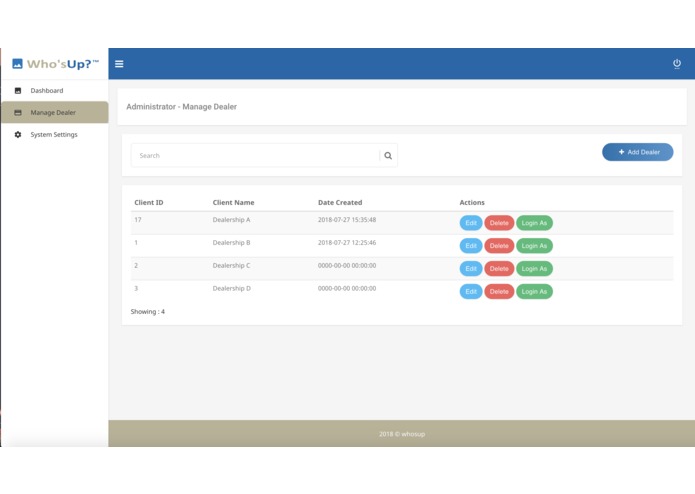Login As Dealership A

click(x=535, y=223)
